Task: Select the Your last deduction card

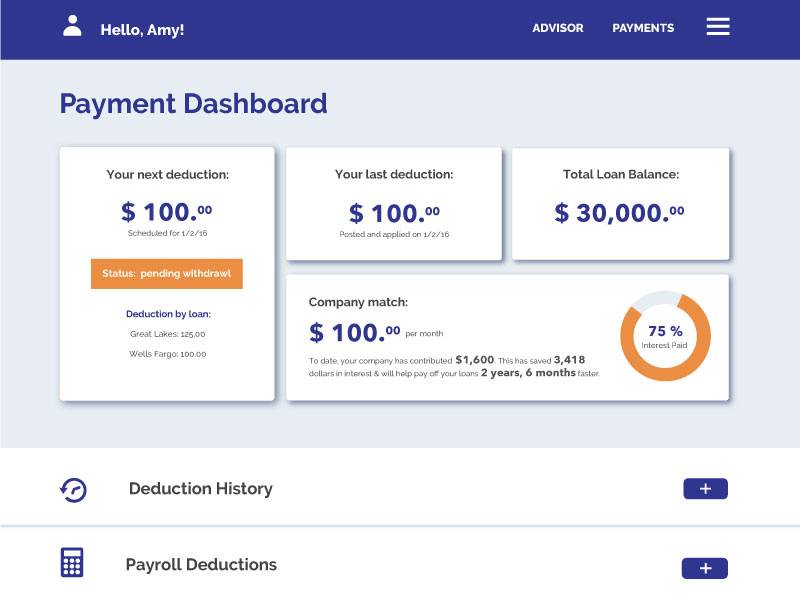Action: 394,204
